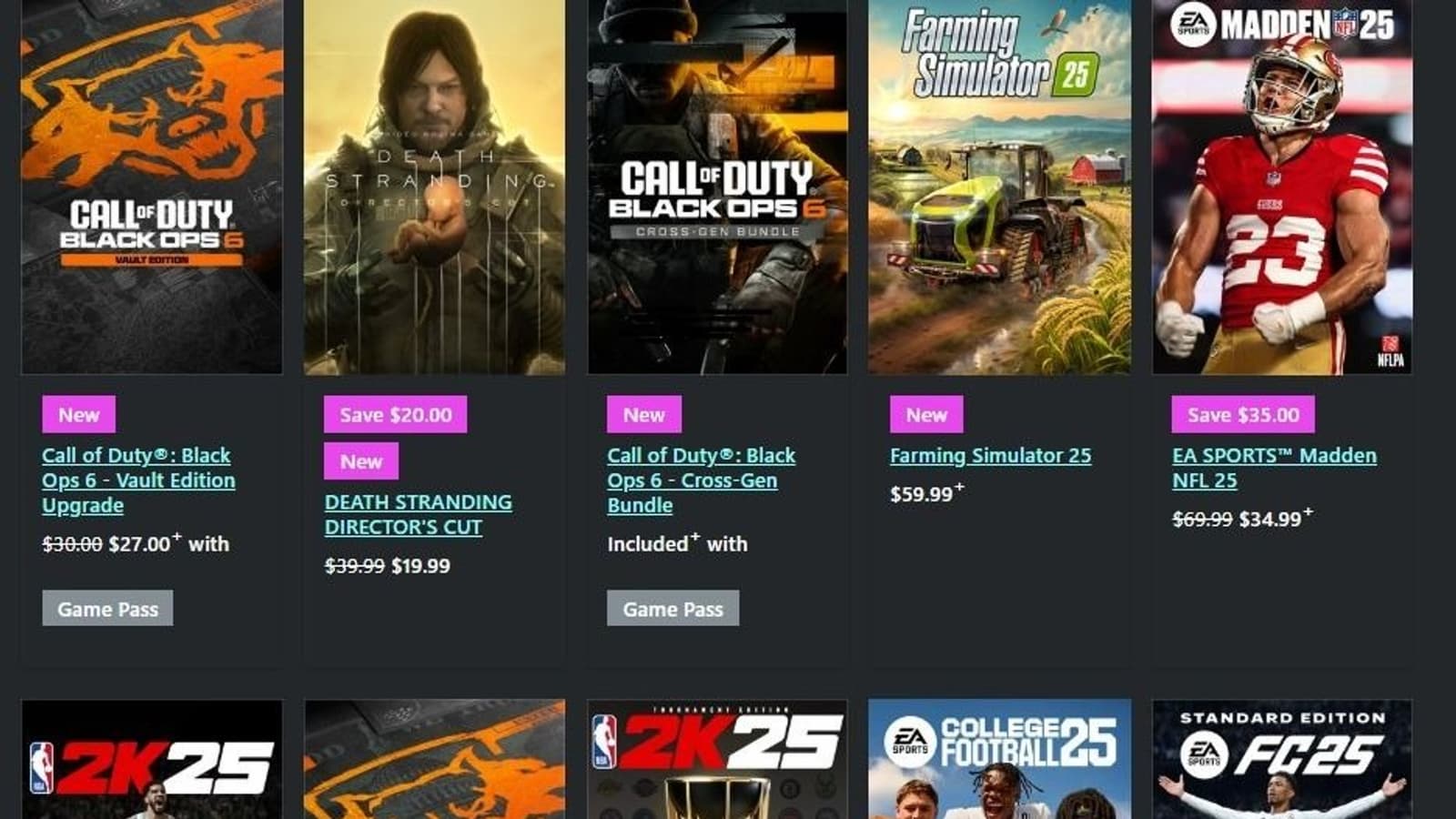Viewport: 1456px width, 819px height.
Task: Follow the Black Ops 6 Cross-Gen Bundle link
Action: click(x=702, y=480)
